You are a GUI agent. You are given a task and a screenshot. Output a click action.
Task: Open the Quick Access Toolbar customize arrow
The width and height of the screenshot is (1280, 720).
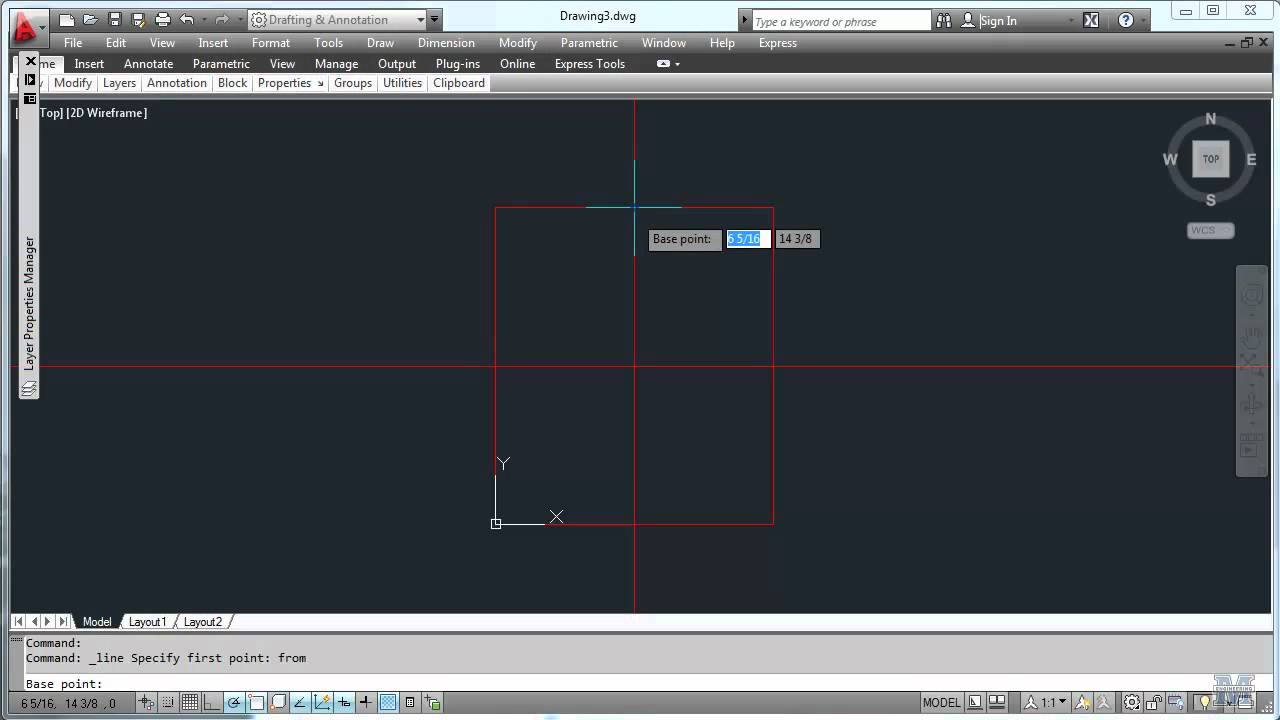pos(434,20)
